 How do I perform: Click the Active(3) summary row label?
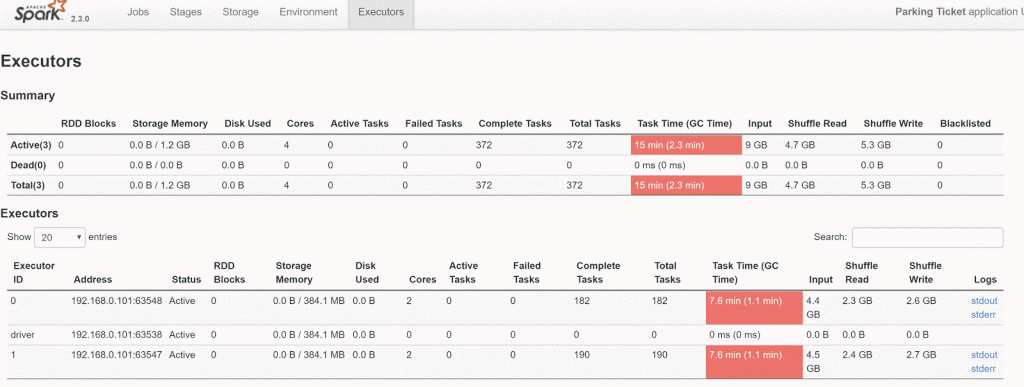(31, 145)
